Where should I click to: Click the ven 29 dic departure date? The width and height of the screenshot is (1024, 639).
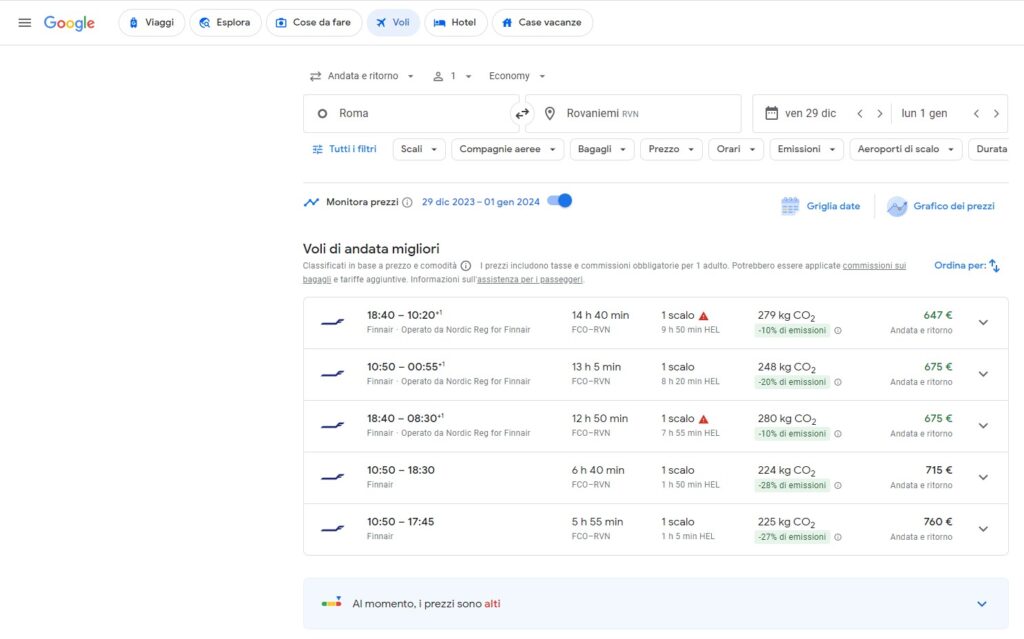coord(810,113)
